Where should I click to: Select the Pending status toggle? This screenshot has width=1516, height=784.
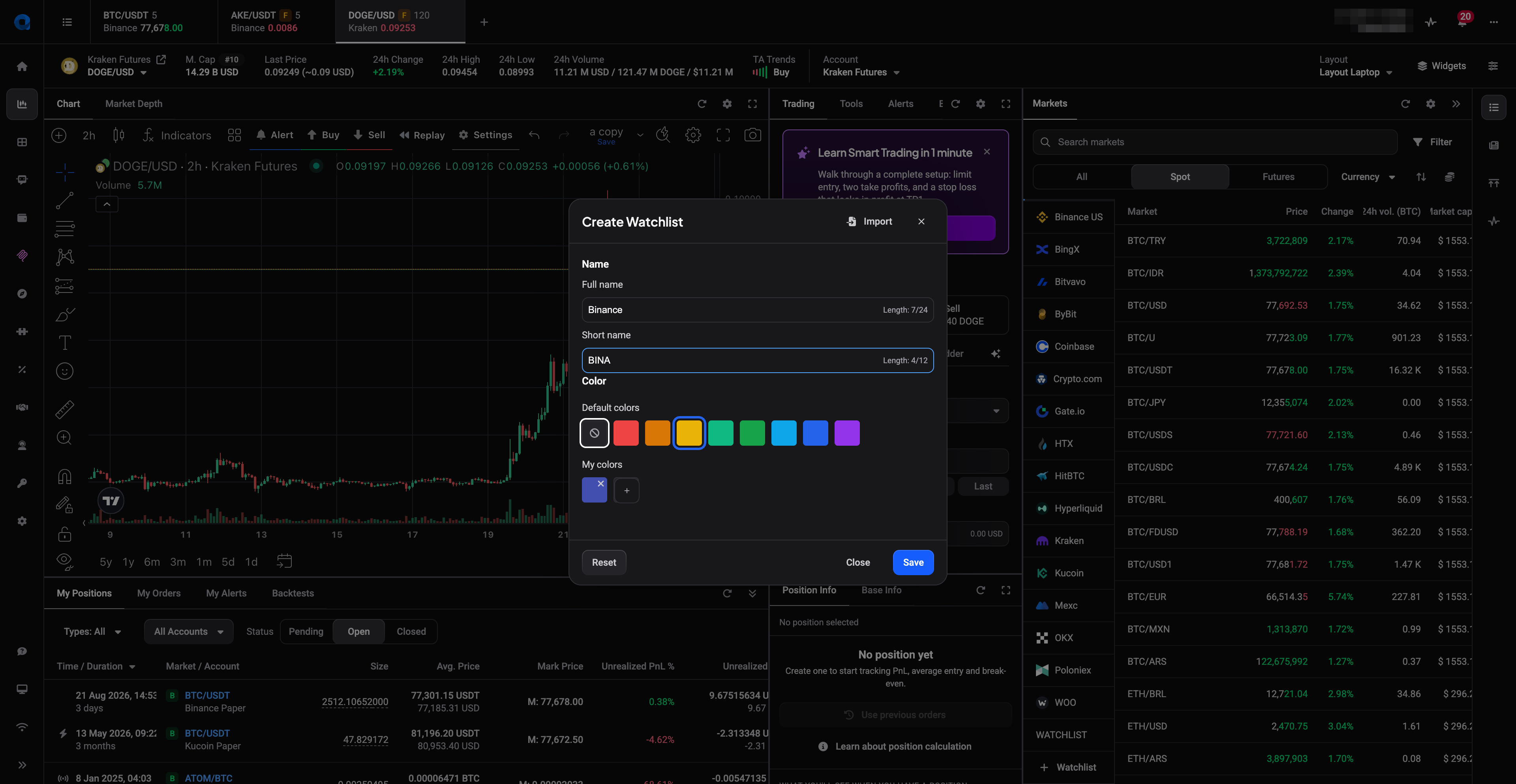coord(306,632)
